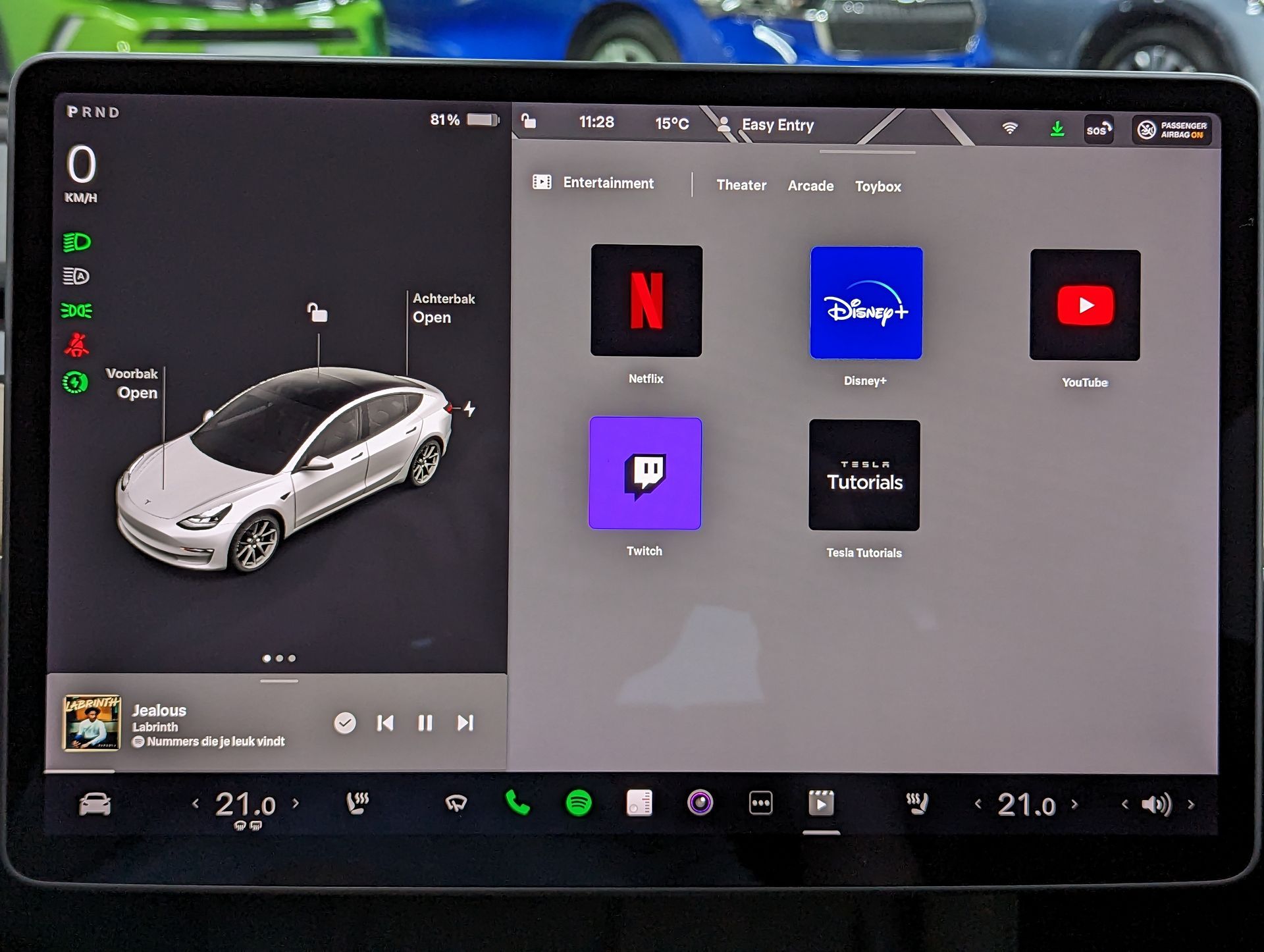Screen dimensions: 1264x952
Task: Toggle the low beam headlights indicator
Action: point(76,242)
